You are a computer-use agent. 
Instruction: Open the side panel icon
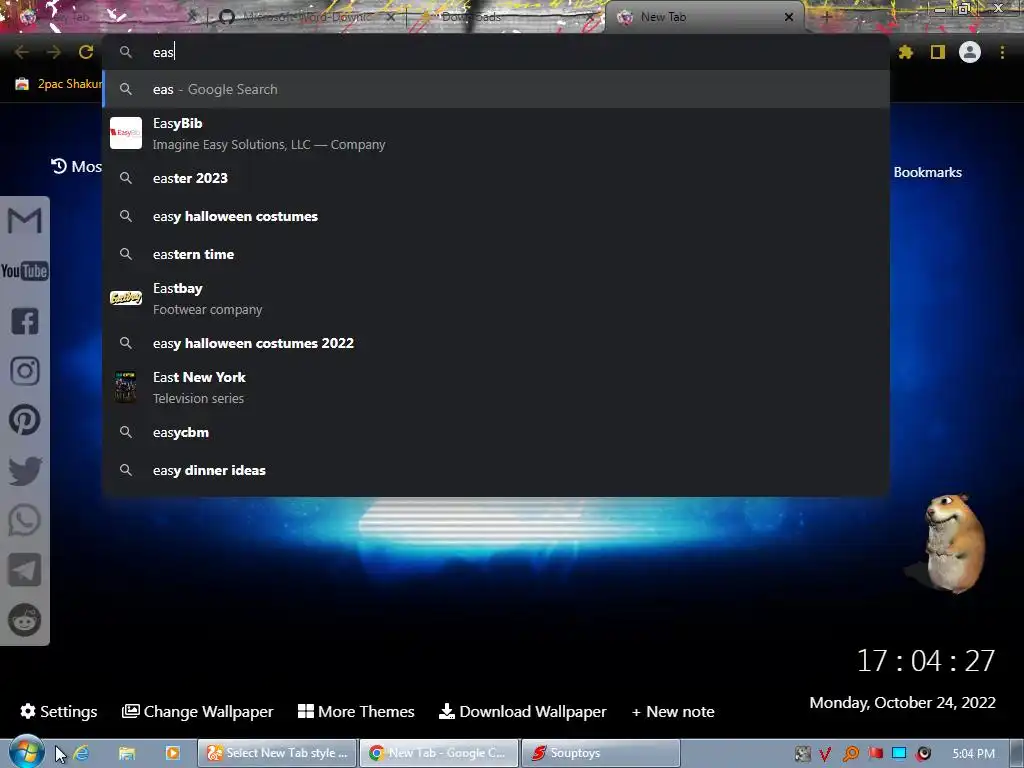click(x=938, y=52)
